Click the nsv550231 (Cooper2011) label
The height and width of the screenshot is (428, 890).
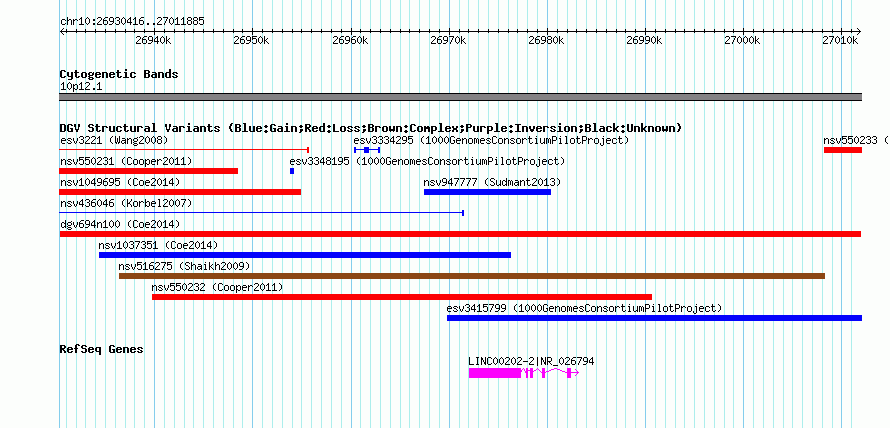click(x=126, y=161)
